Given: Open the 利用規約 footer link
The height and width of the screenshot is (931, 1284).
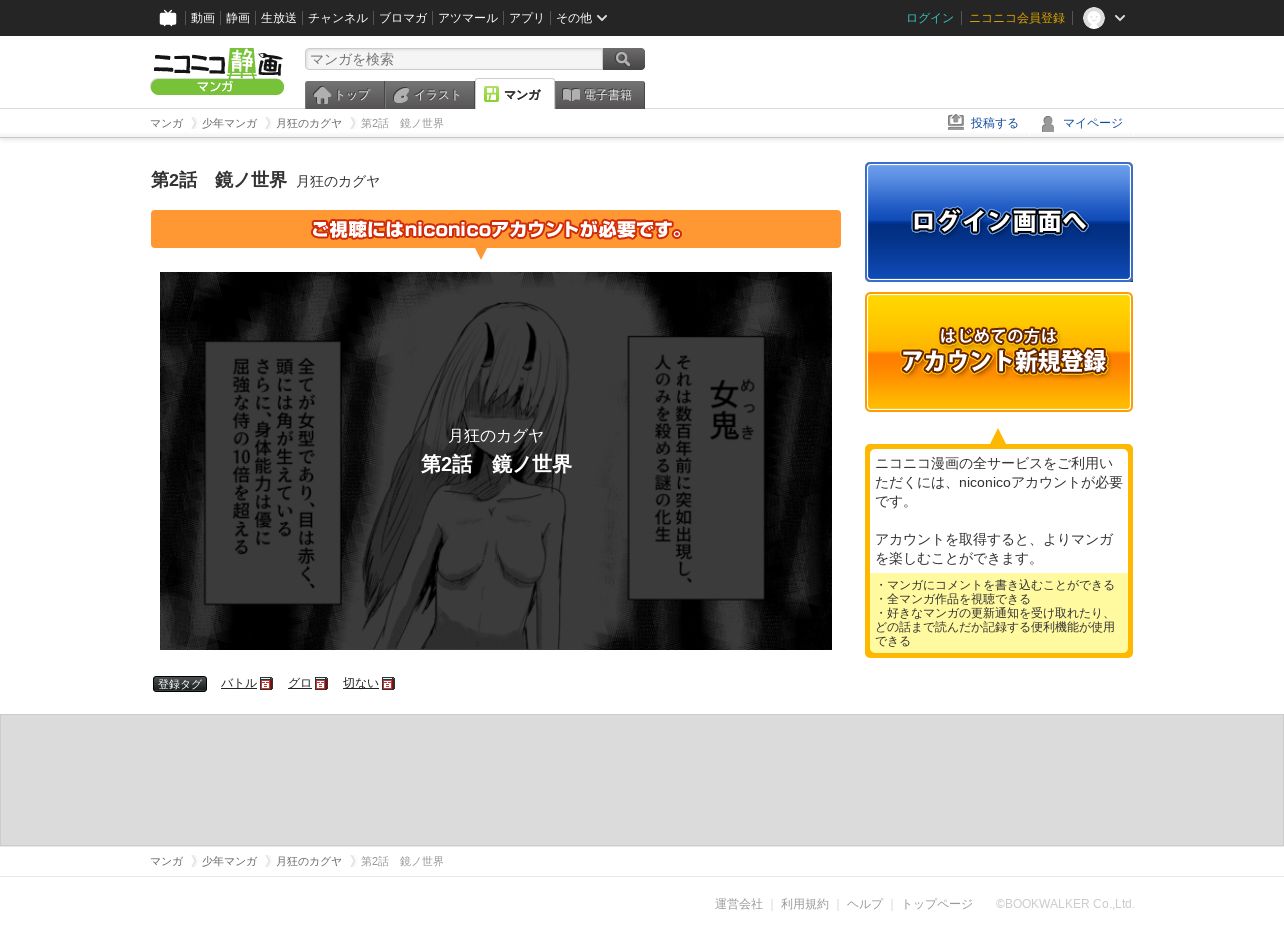Looking at the screenshot, I should (805, 904).
